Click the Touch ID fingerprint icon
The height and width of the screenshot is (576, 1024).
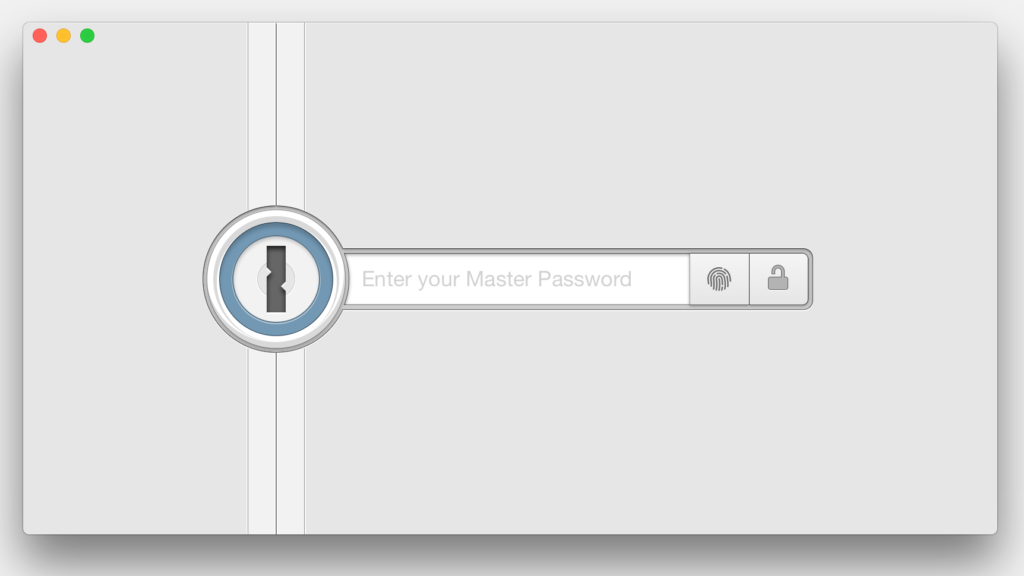pyautogui.click(x=719, y=280)
